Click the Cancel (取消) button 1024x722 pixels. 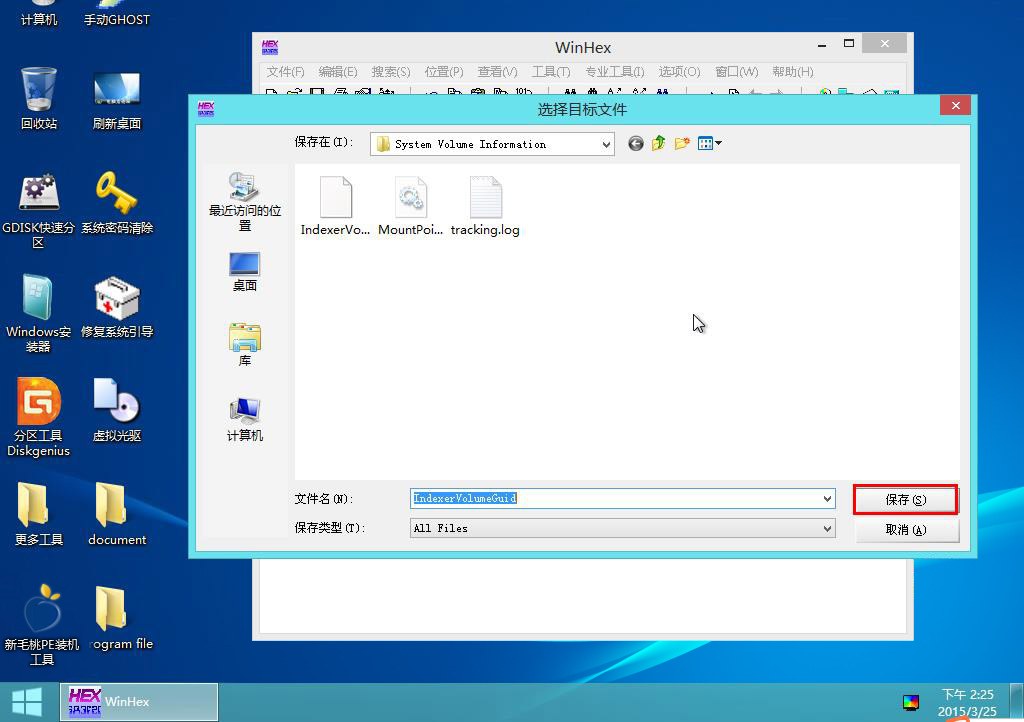coord(906,529)
